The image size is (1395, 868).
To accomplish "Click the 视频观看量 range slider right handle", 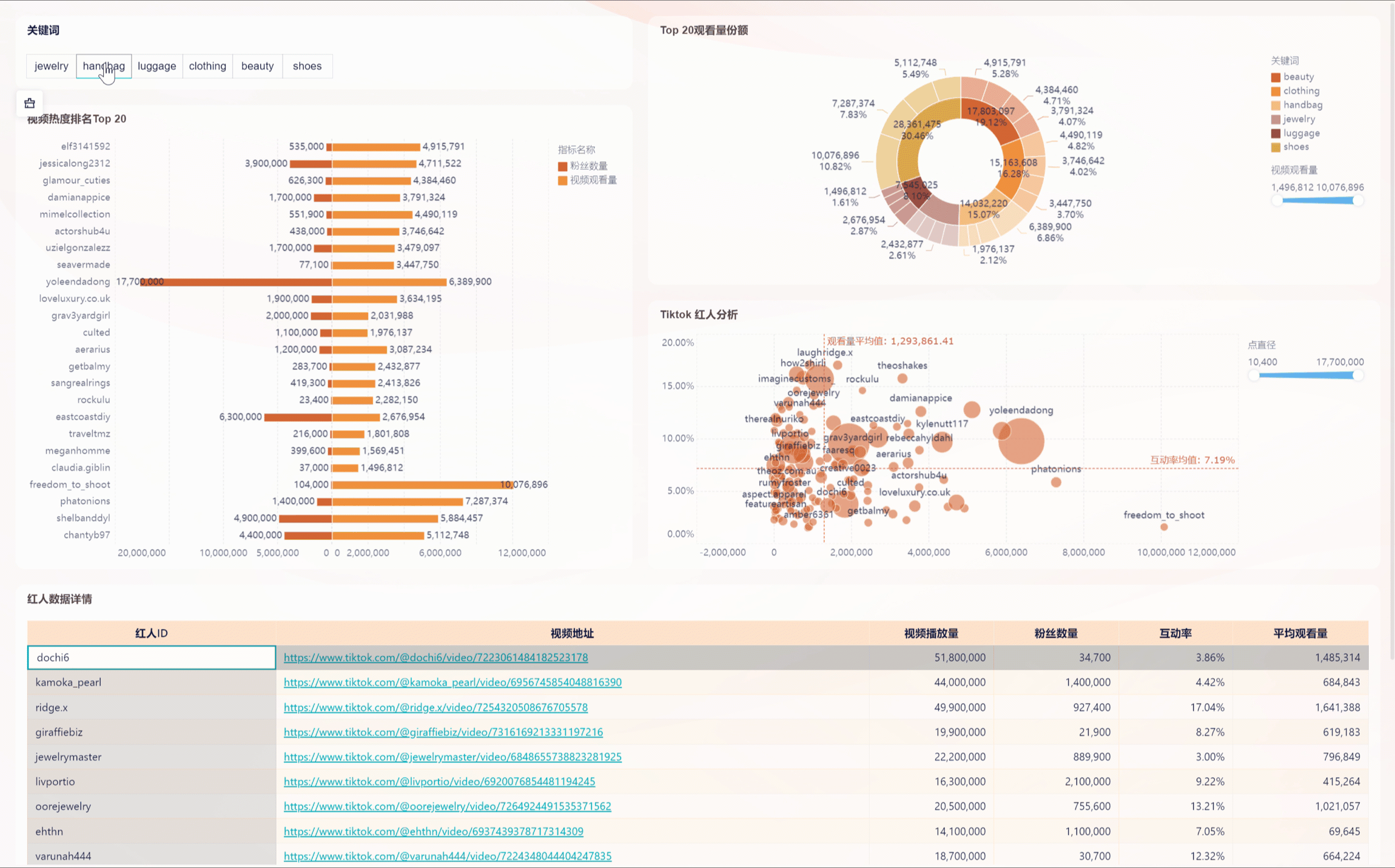I will coord(1358,201).
